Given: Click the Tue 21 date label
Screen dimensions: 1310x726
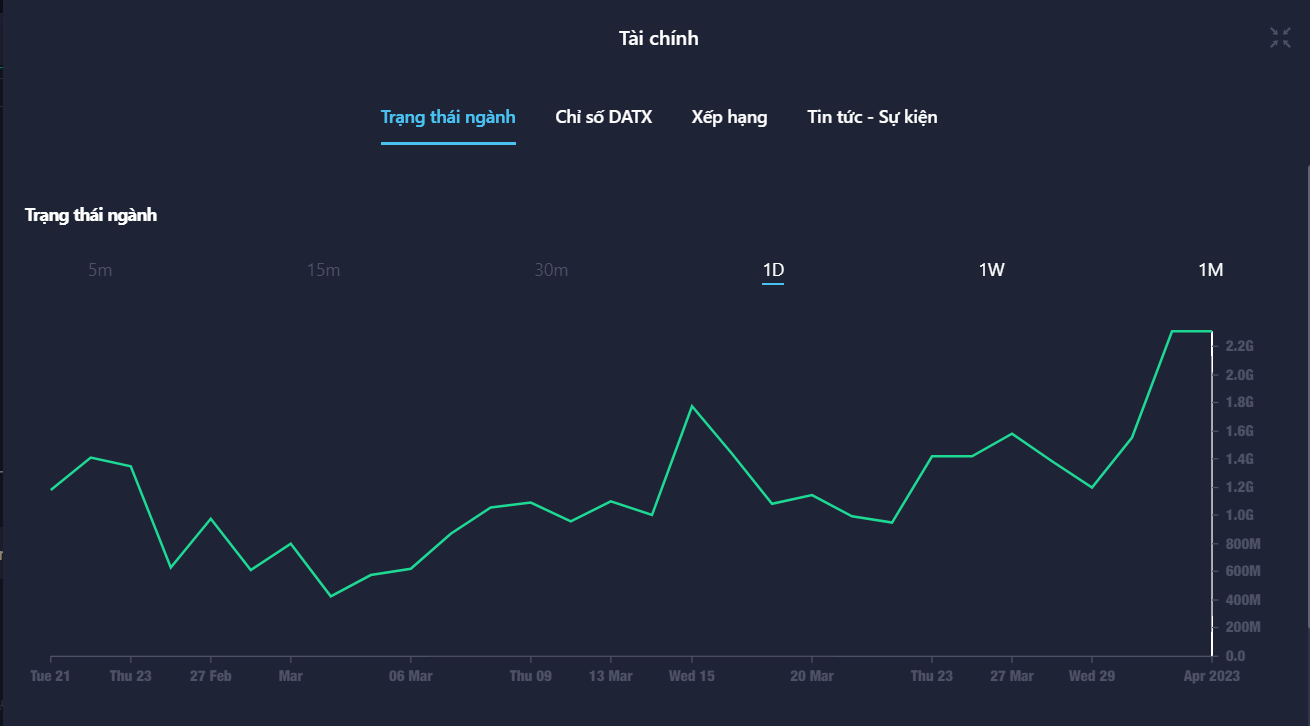Looking at the screenshot, I should coord(50,676).
